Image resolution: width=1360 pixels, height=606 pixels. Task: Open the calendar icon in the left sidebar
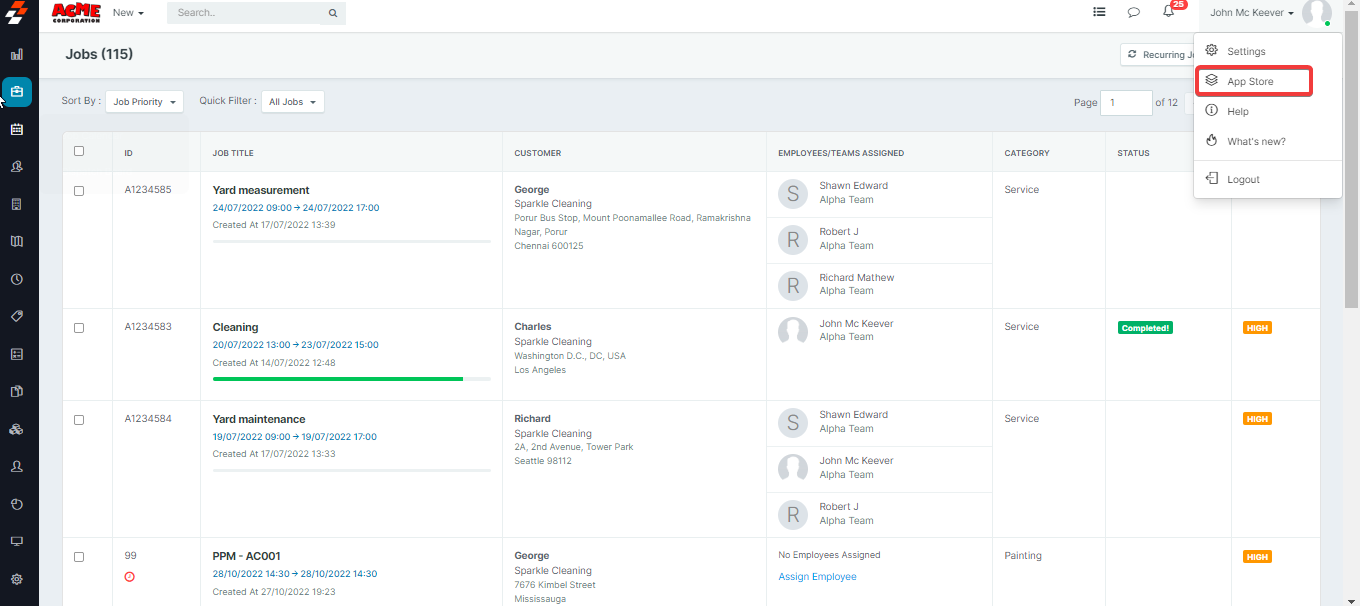pyautogui.click(x=17, y=129)
